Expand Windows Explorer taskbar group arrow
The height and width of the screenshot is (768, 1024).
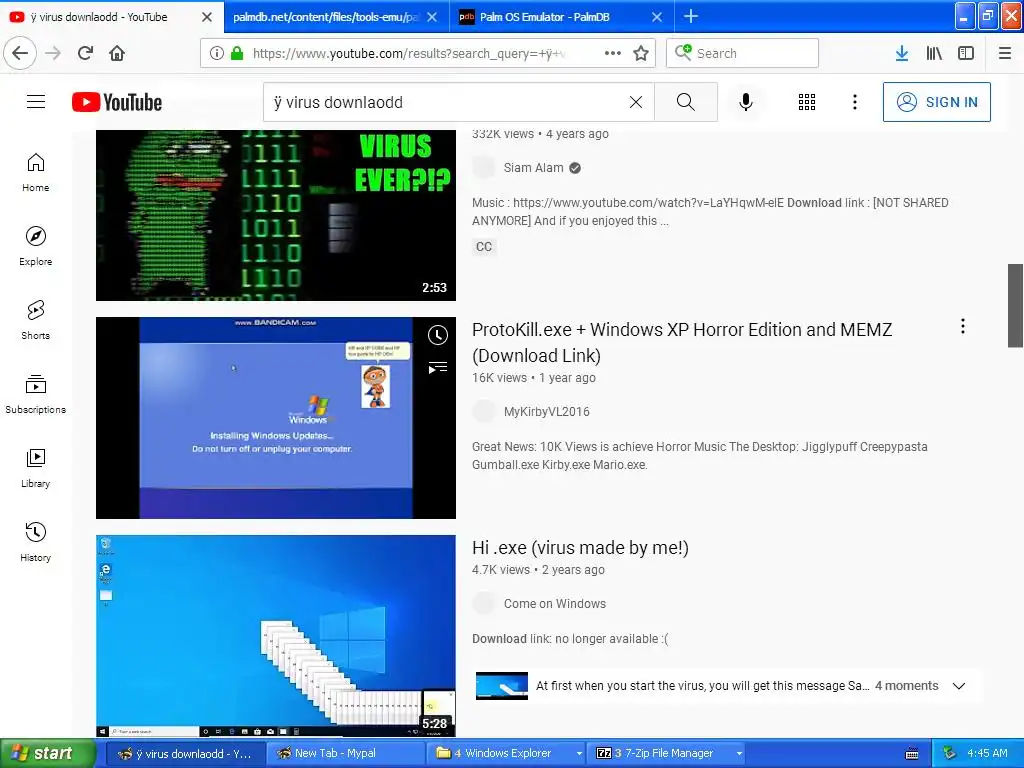[579, 753]
